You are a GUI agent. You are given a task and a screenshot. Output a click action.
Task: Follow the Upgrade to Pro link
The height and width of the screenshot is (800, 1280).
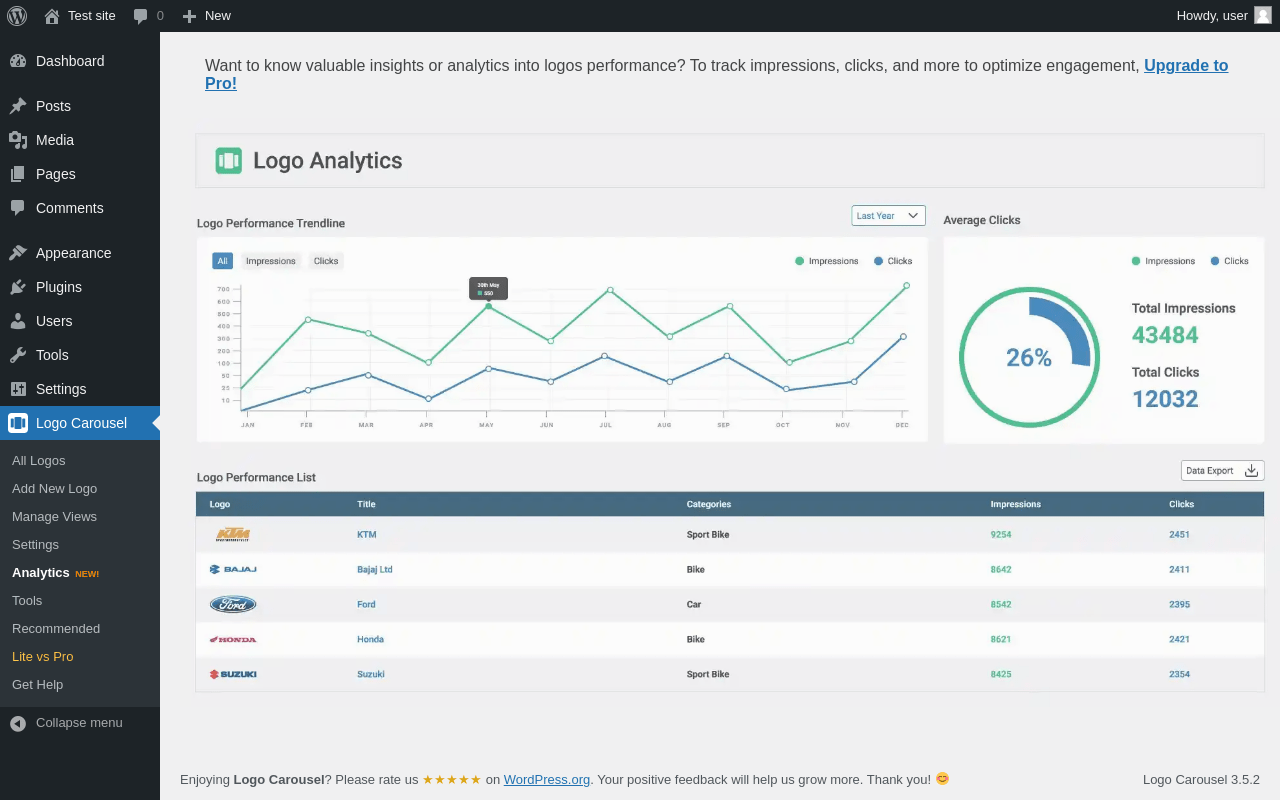point(717,74)
